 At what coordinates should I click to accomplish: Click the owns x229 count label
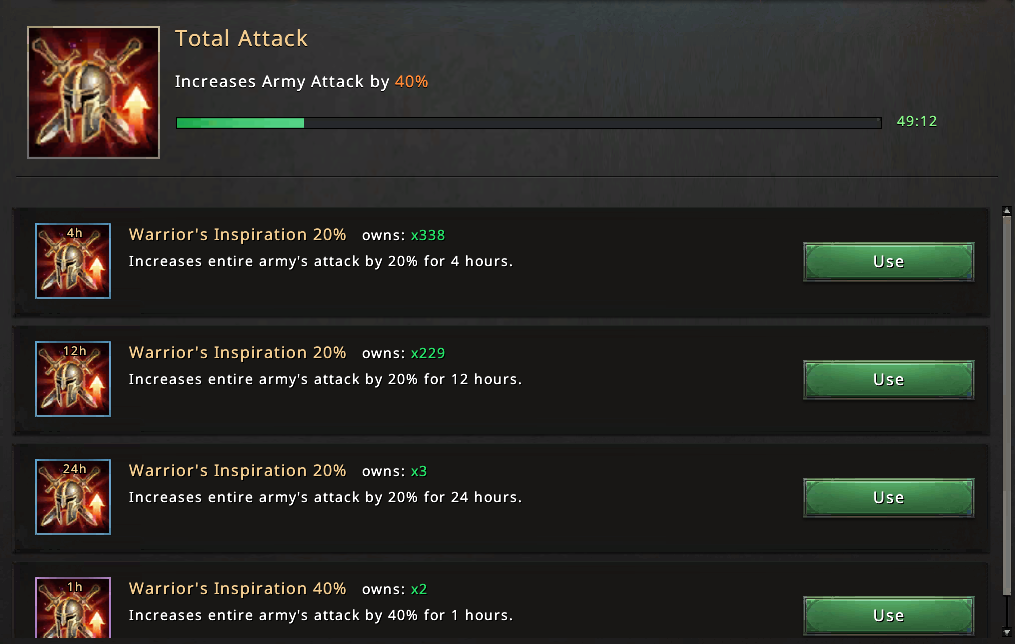click(403, 353)
